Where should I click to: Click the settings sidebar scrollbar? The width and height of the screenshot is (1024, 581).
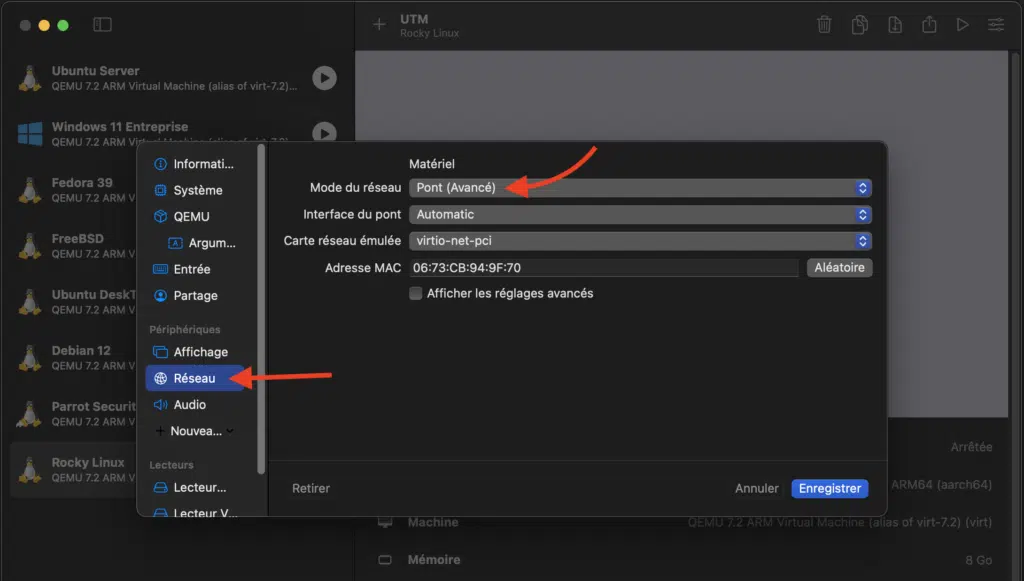tap(261, 310)
